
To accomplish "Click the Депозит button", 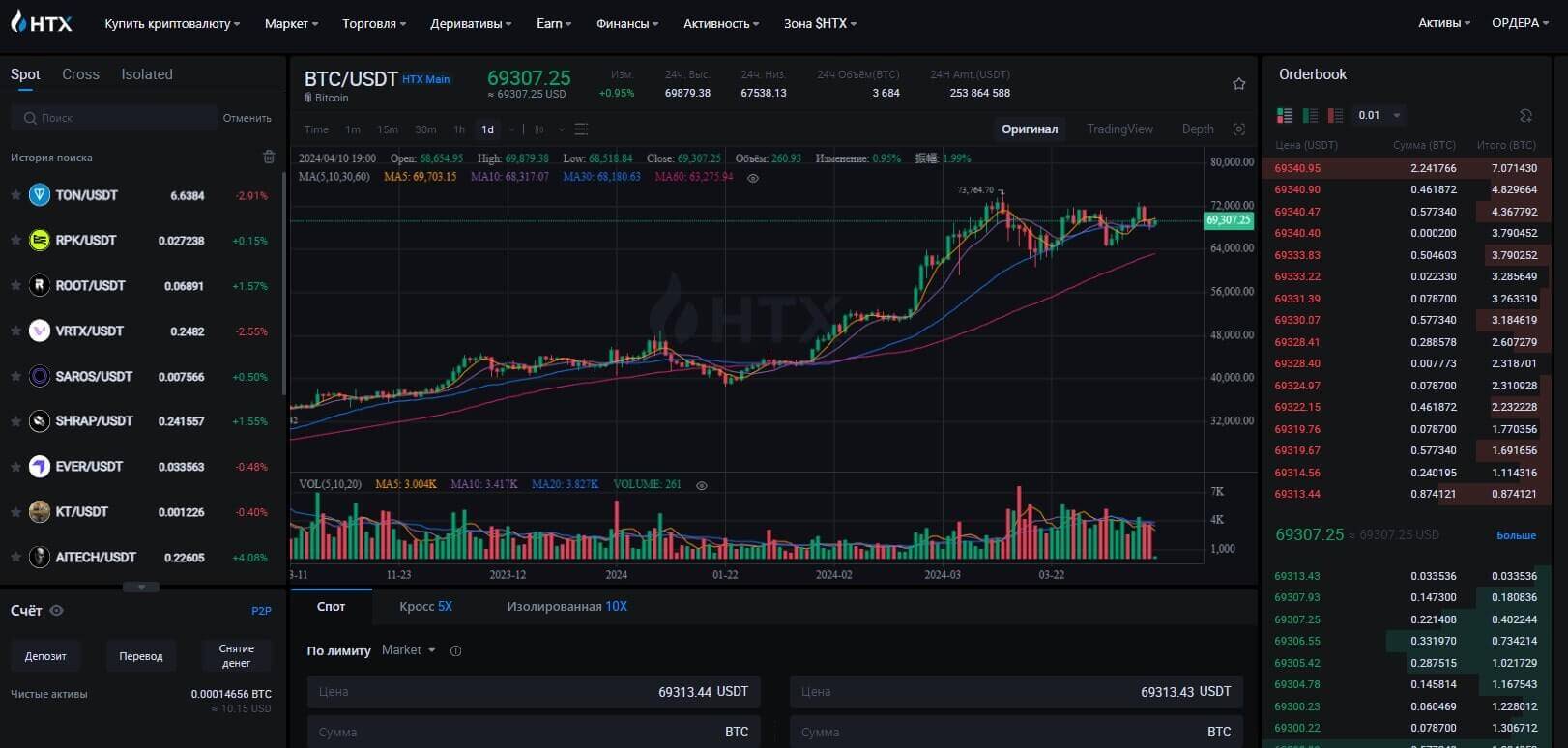I will pos(45,656).
